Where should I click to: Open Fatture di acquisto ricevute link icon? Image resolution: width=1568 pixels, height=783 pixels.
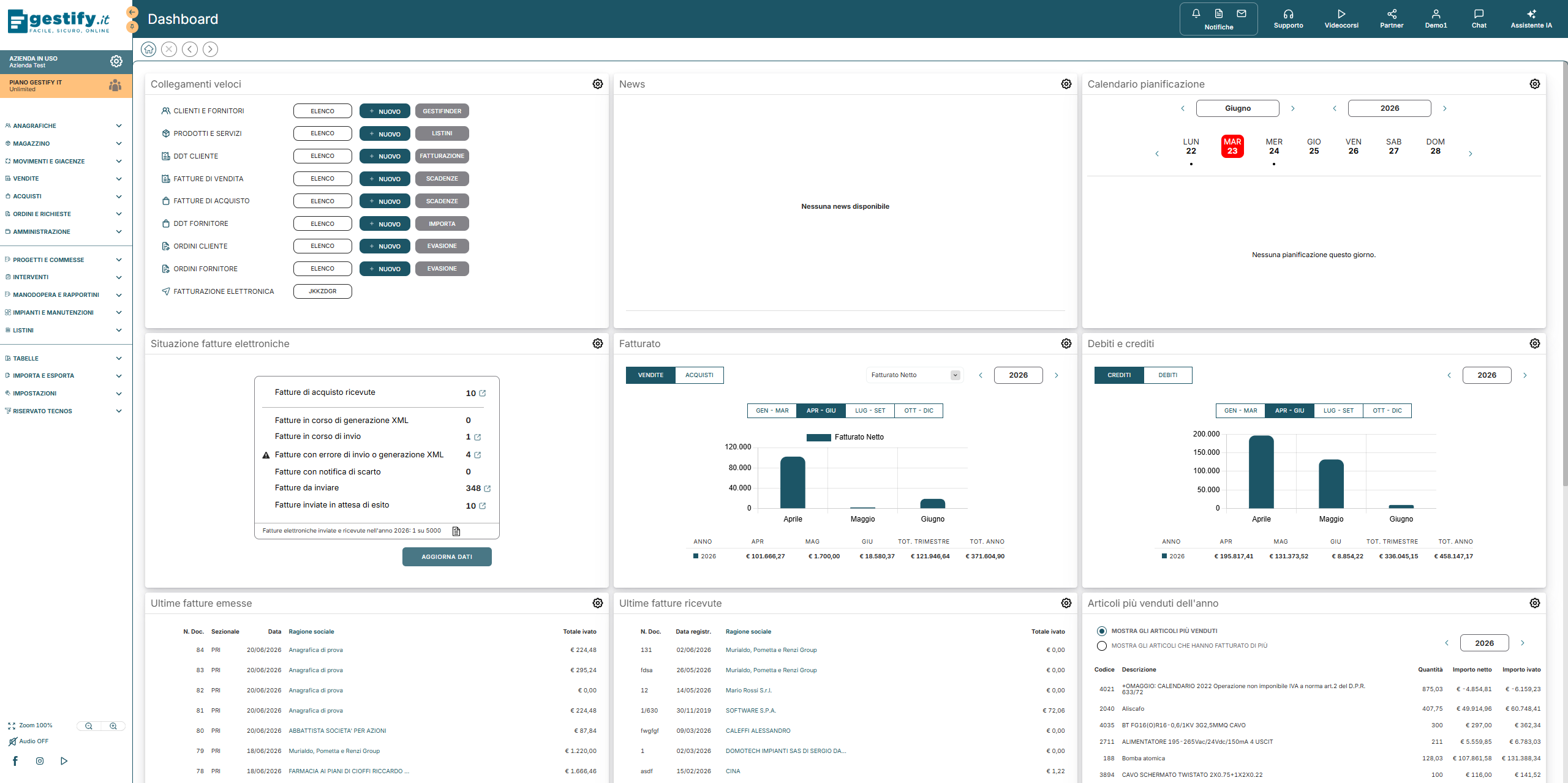click(483, 393)
